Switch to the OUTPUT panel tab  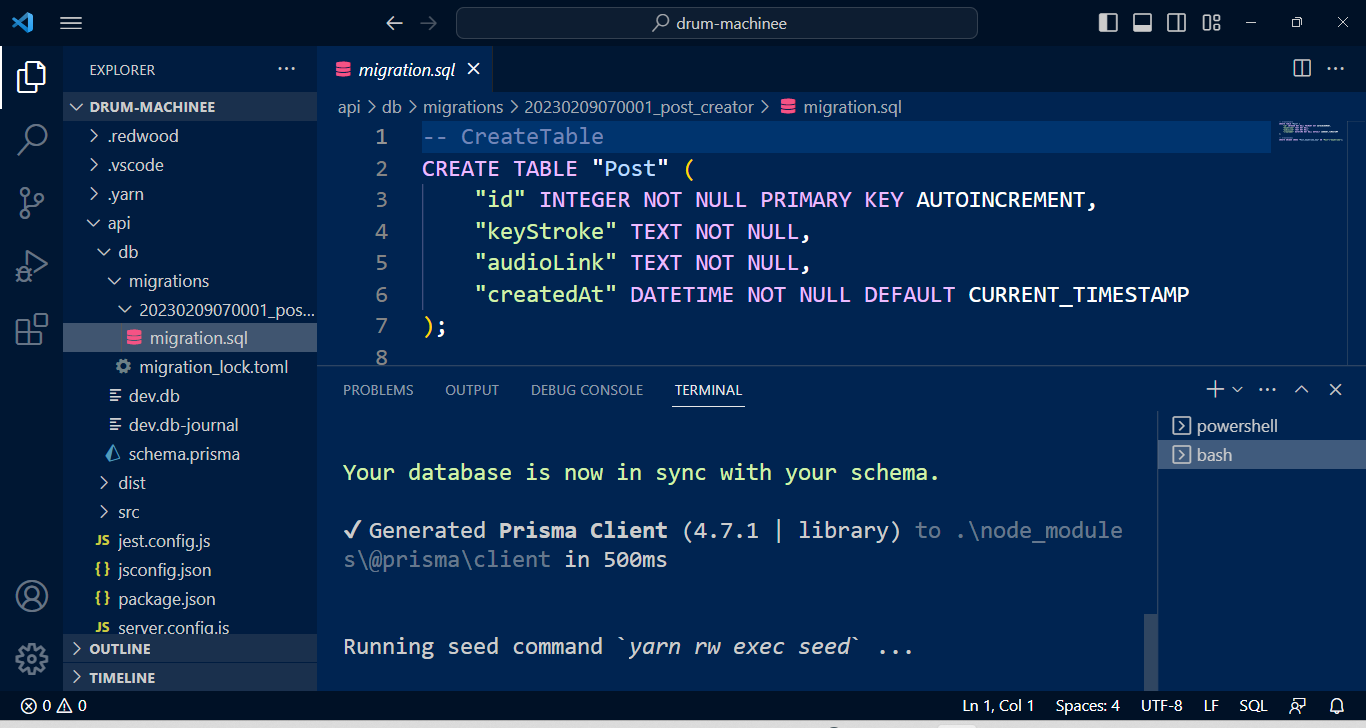(x=472, y=390)
